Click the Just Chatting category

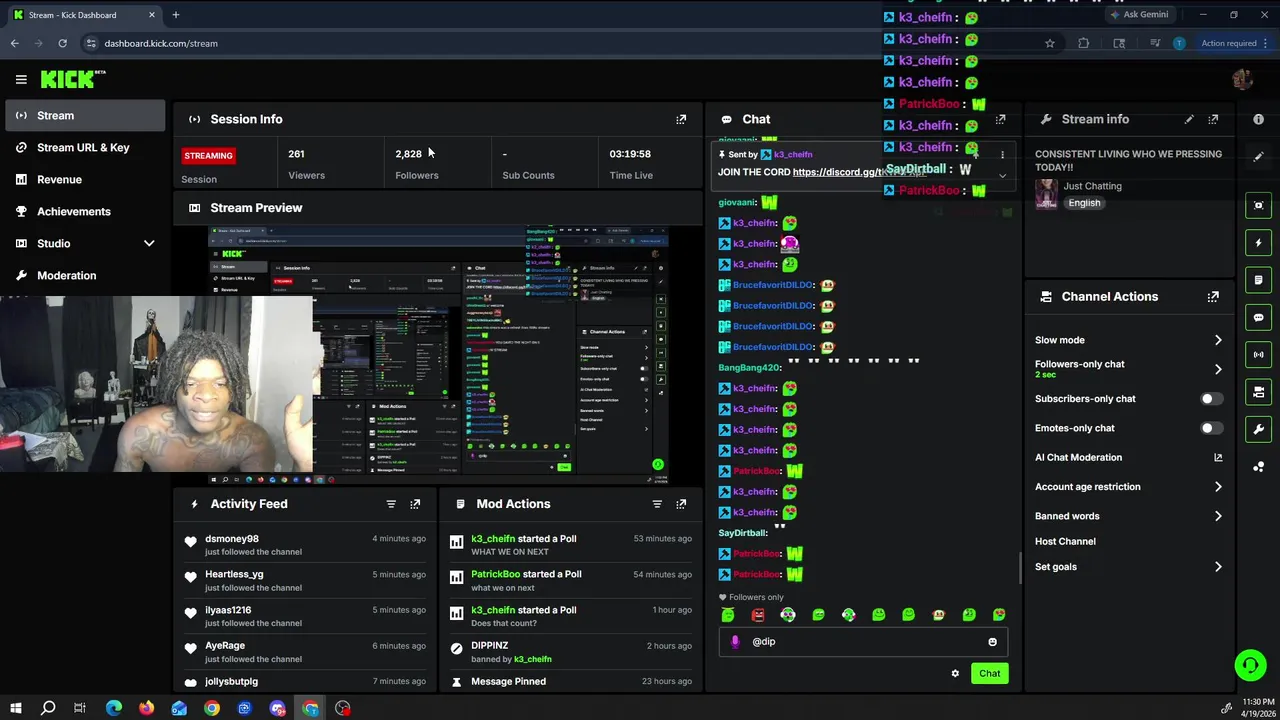(1092, 186)
